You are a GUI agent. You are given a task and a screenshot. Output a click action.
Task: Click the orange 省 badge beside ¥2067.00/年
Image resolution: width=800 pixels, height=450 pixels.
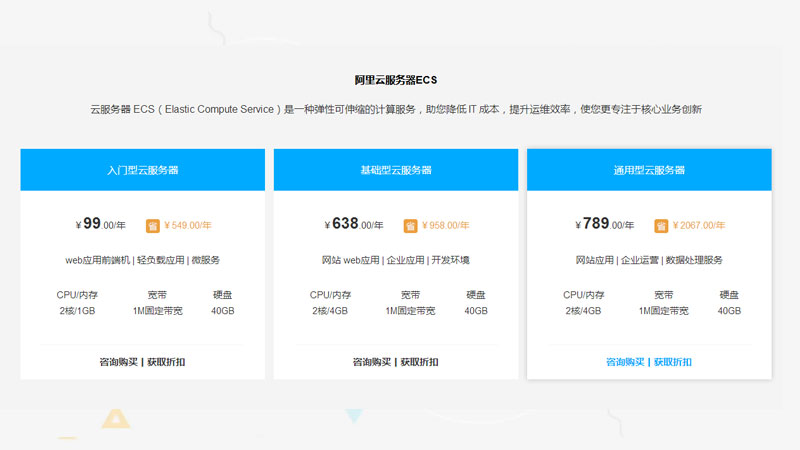[x=661, y=226]
